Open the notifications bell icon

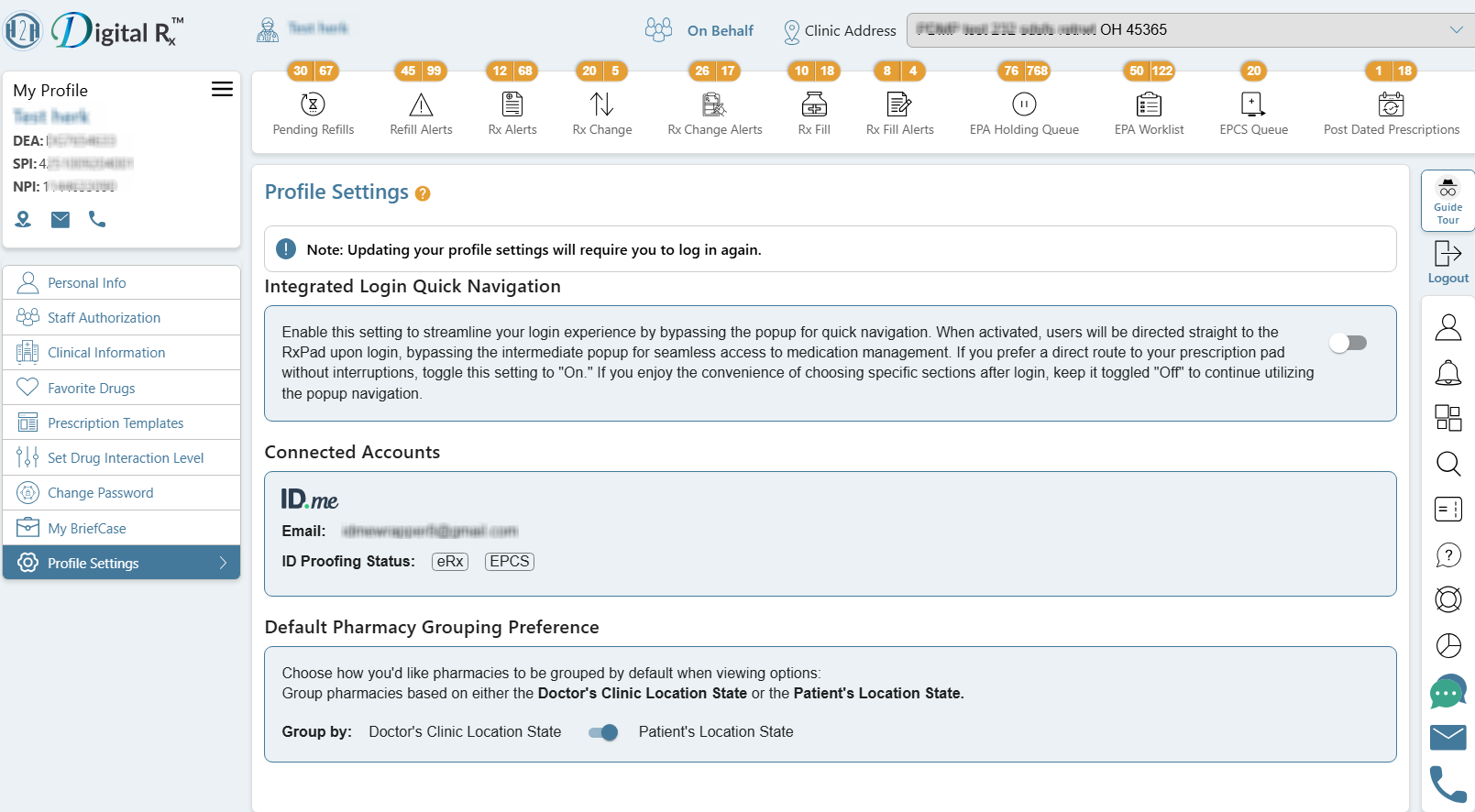(x=1448, y=372)
